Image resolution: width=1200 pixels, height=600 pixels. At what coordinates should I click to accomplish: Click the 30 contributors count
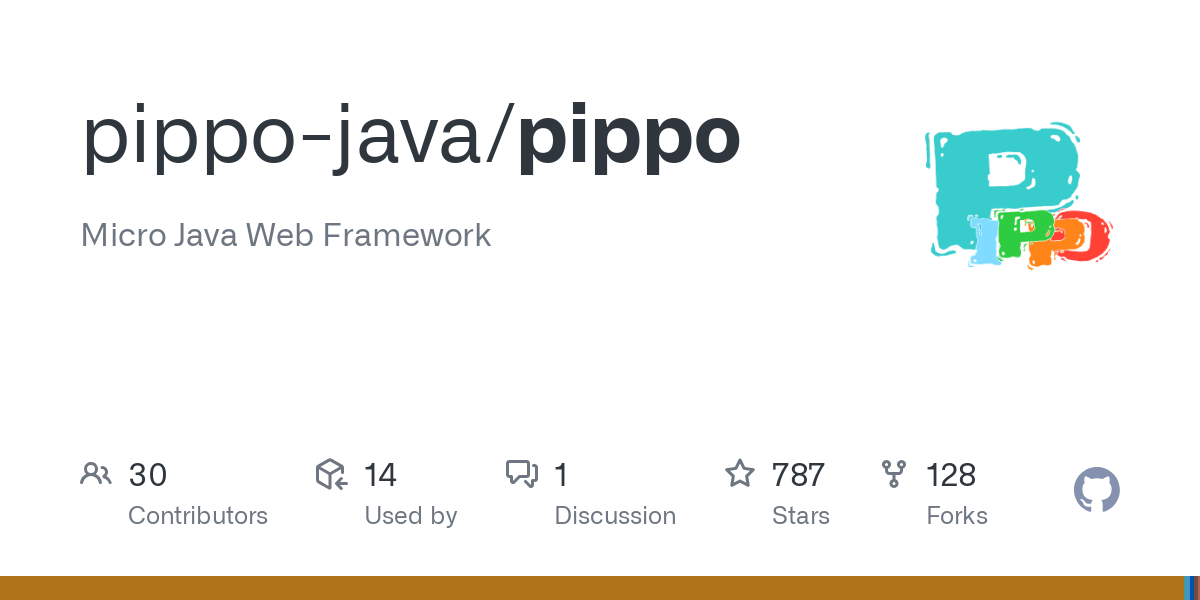tap(148, 475)
